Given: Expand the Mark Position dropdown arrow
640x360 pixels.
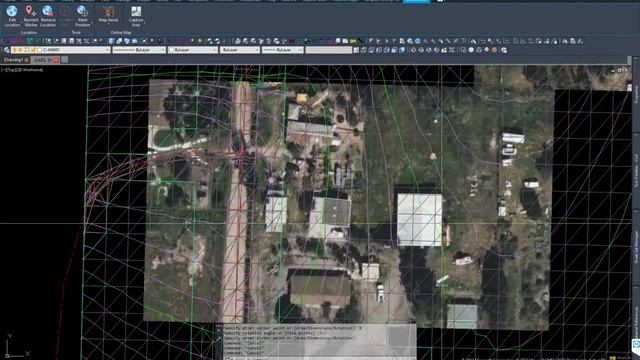Looking at the screenshot, I should tap(92, 22).
